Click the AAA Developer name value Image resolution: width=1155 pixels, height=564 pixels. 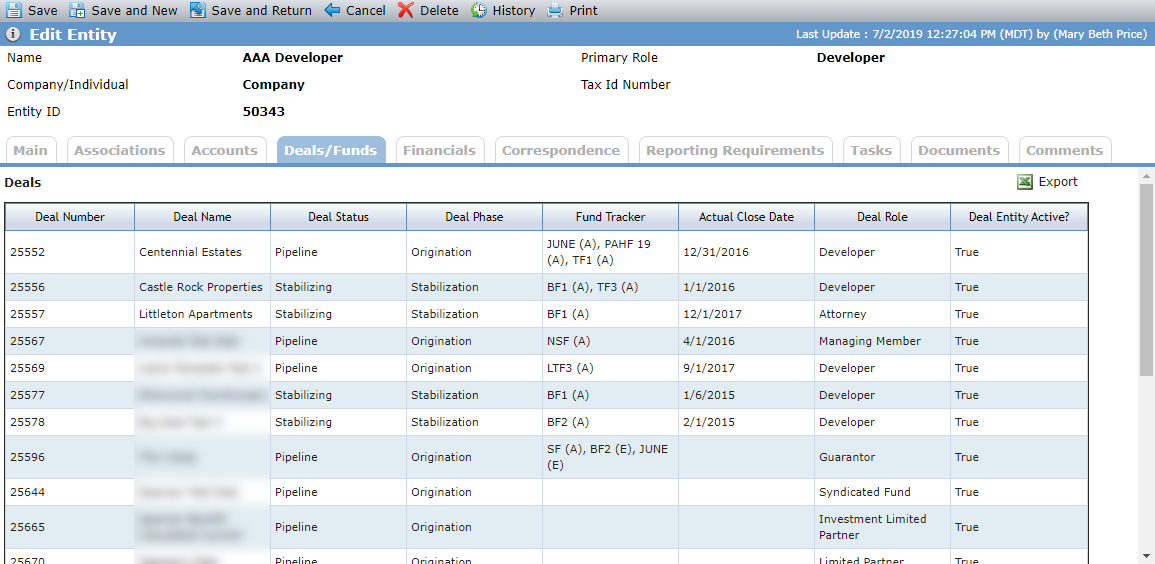click(x=292, y=57)
